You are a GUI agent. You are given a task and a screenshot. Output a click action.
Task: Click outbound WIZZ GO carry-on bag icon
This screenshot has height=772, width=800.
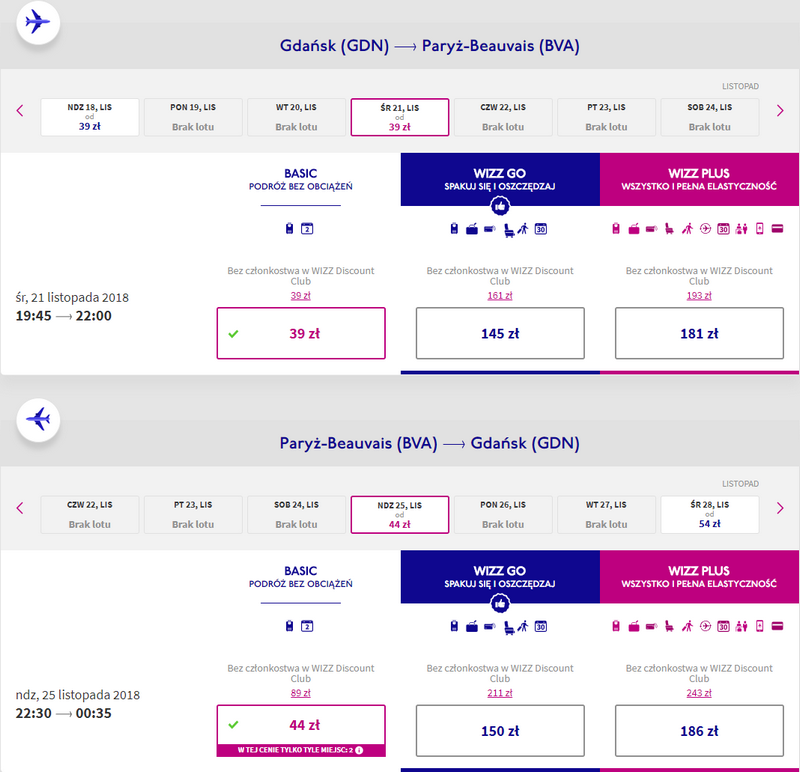[454, 229]
